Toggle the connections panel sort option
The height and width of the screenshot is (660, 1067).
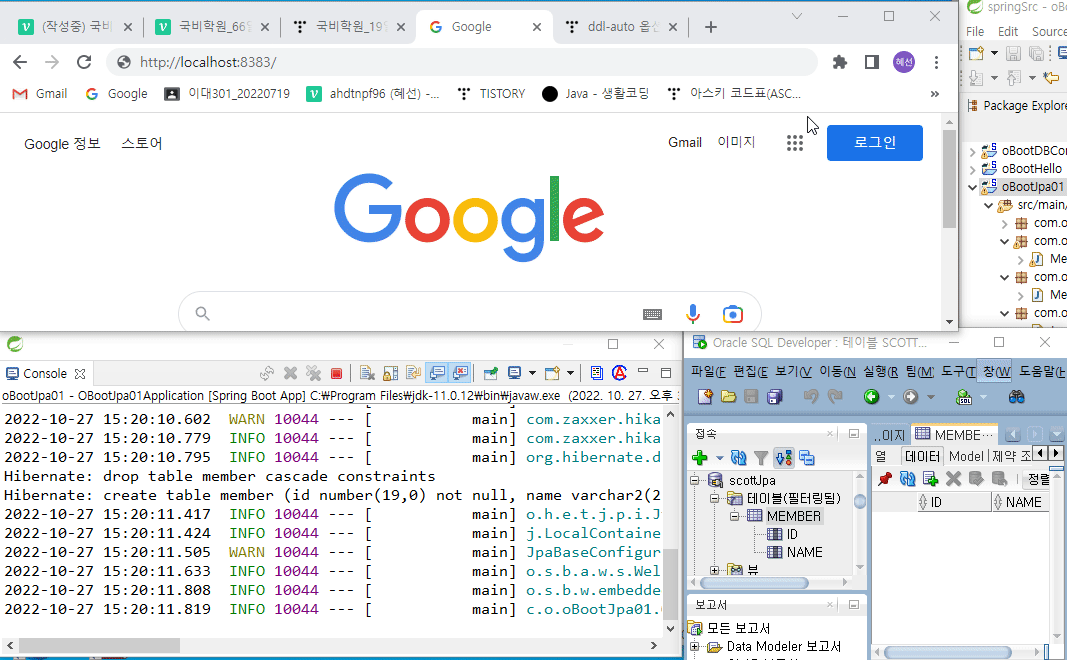tap(784, 458)
